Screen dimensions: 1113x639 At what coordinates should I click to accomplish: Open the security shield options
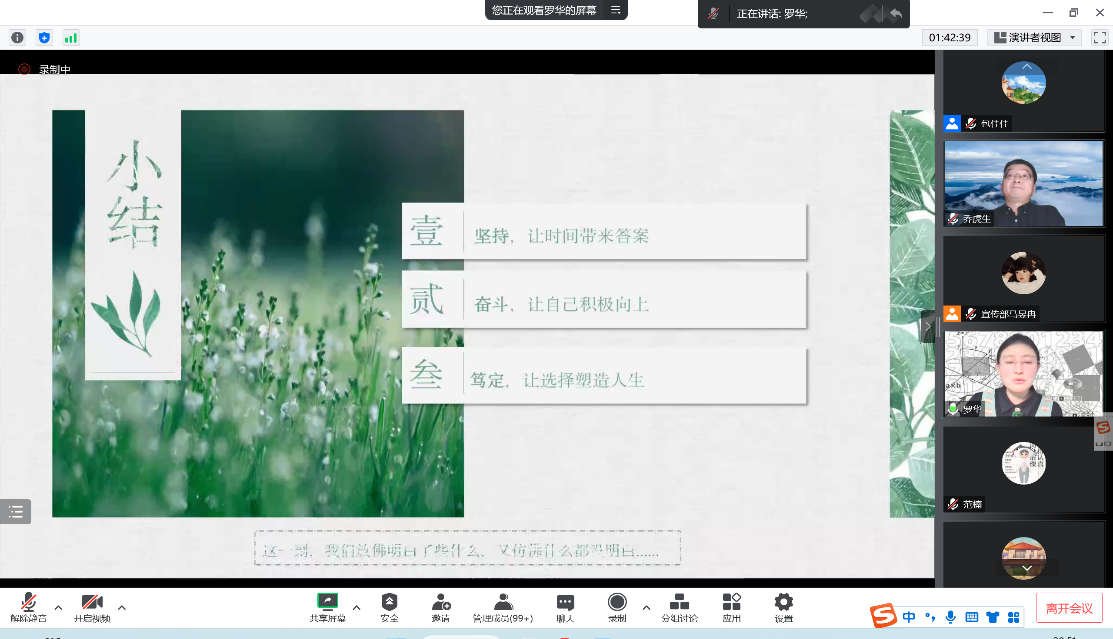[390, 603]
